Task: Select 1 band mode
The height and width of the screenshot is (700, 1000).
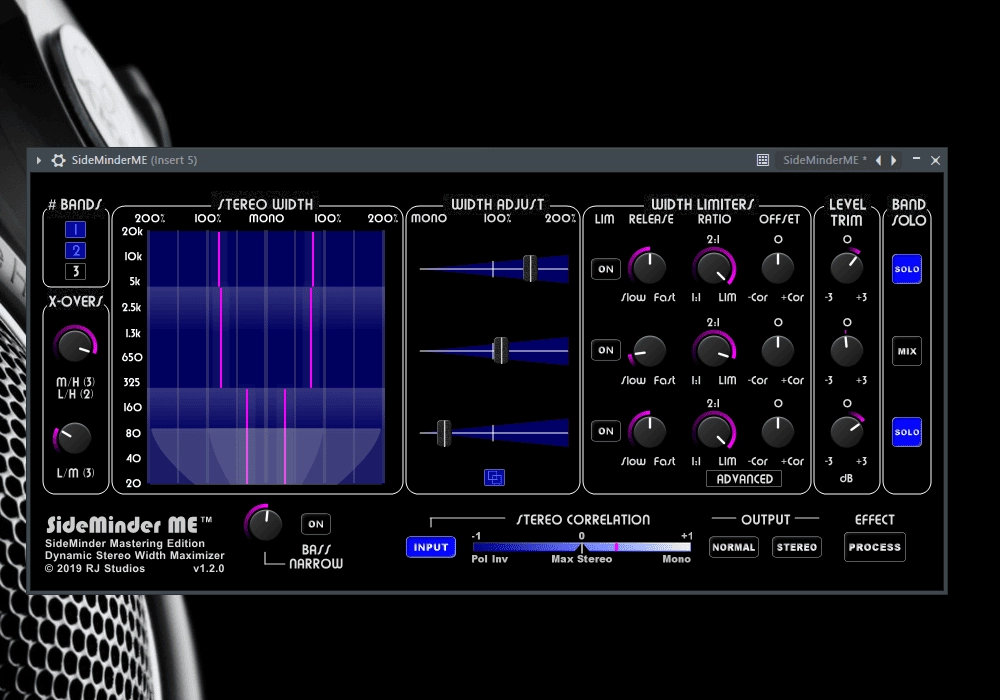Action: pyautogui.click(x=75, y=230)
